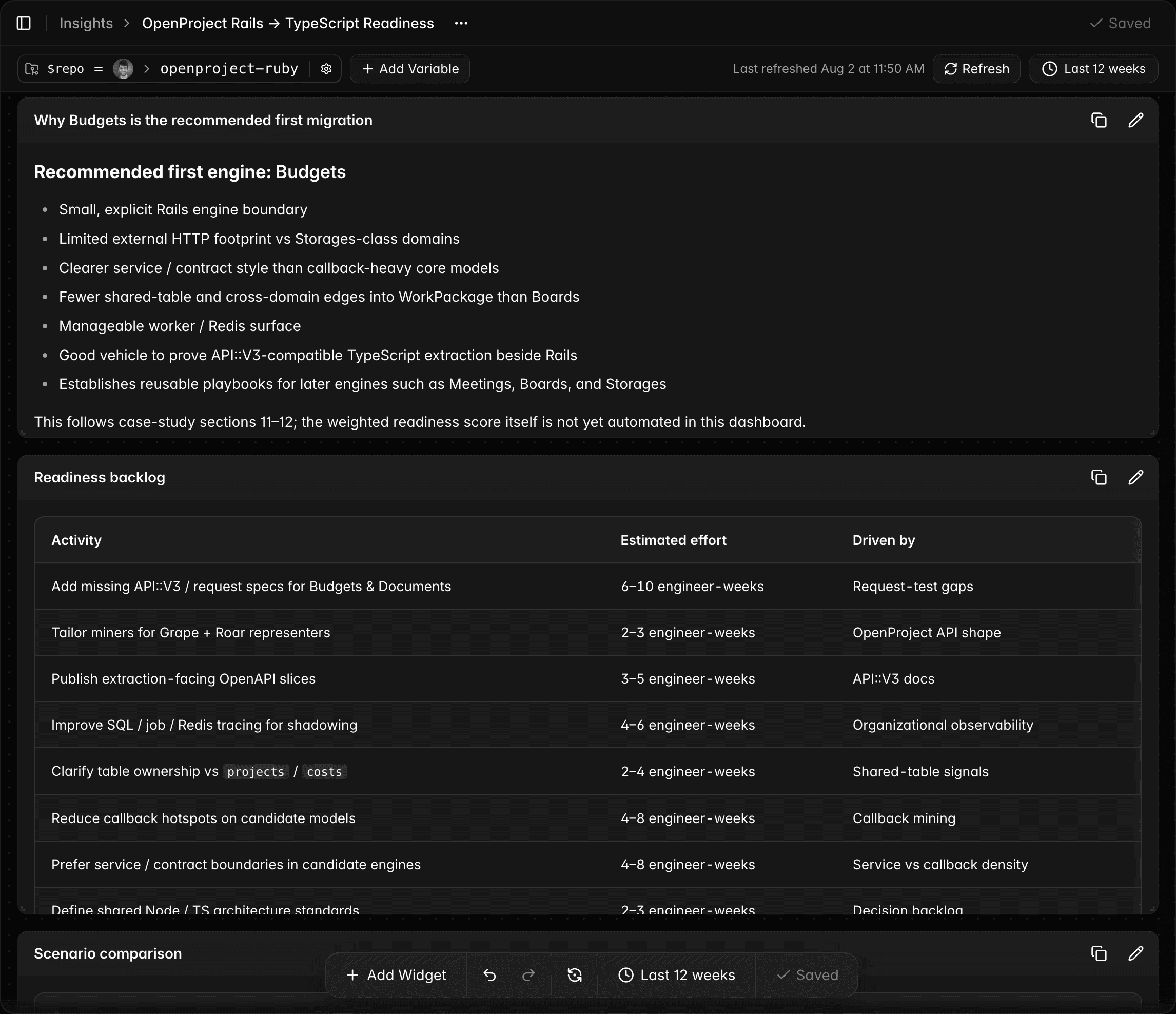Click the Estimated effort column header

tap(673, 540)
